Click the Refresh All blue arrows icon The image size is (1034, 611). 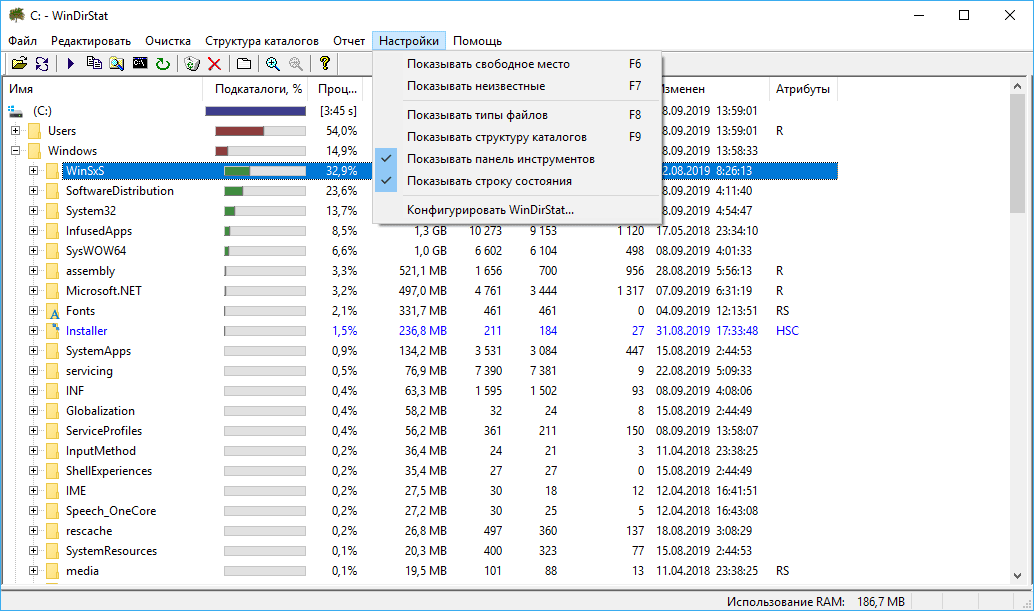tap(42, 63)
